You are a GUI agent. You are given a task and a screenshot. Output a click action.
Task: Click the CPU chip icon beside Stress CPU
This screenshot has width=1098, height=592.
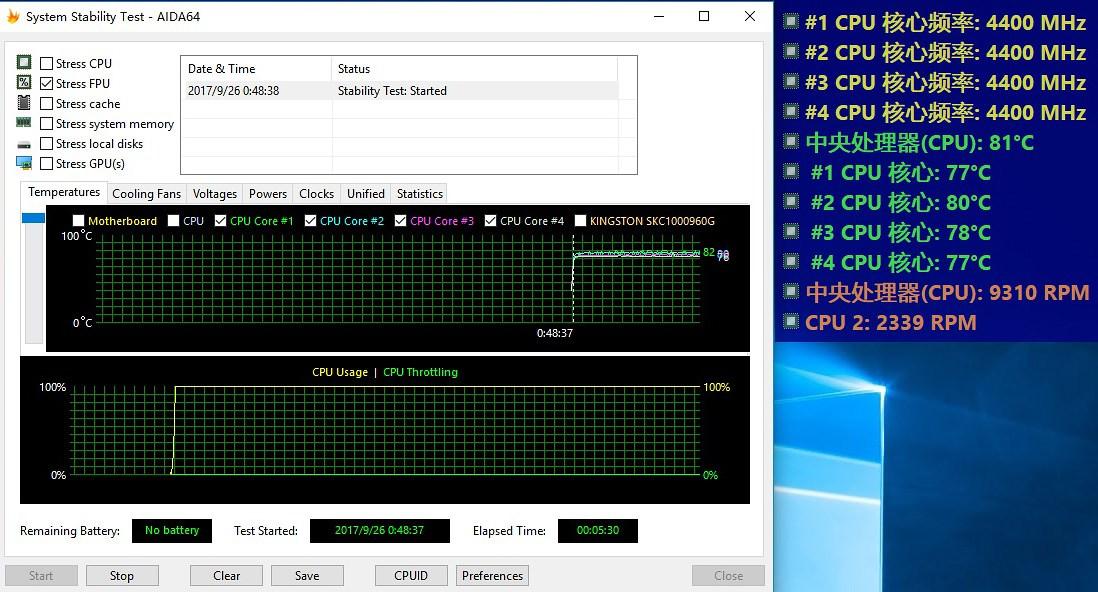(x=23, y=63)
